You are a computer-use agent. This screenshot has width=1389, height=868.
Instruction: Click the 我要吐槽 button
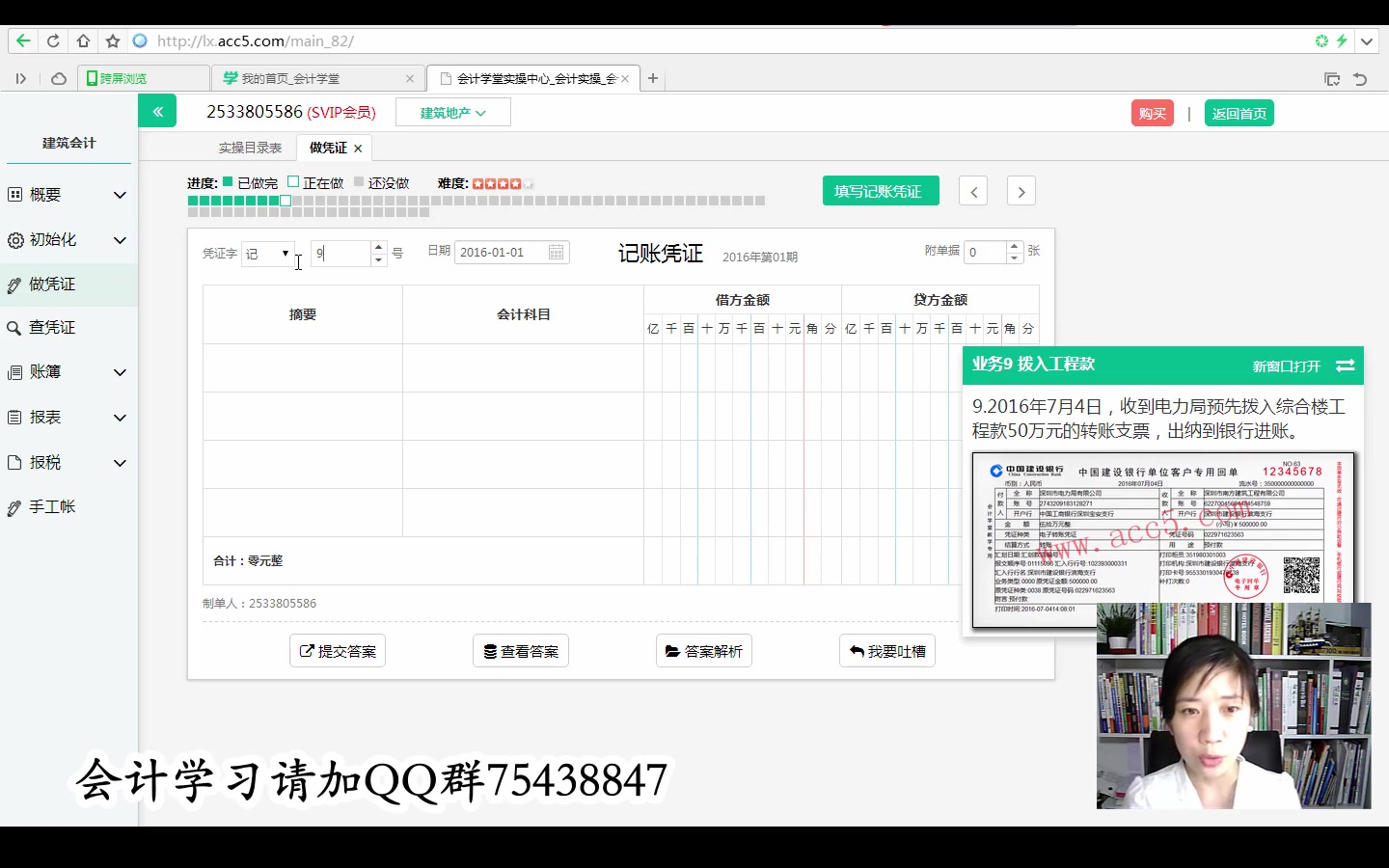click(x=887, y=651)
